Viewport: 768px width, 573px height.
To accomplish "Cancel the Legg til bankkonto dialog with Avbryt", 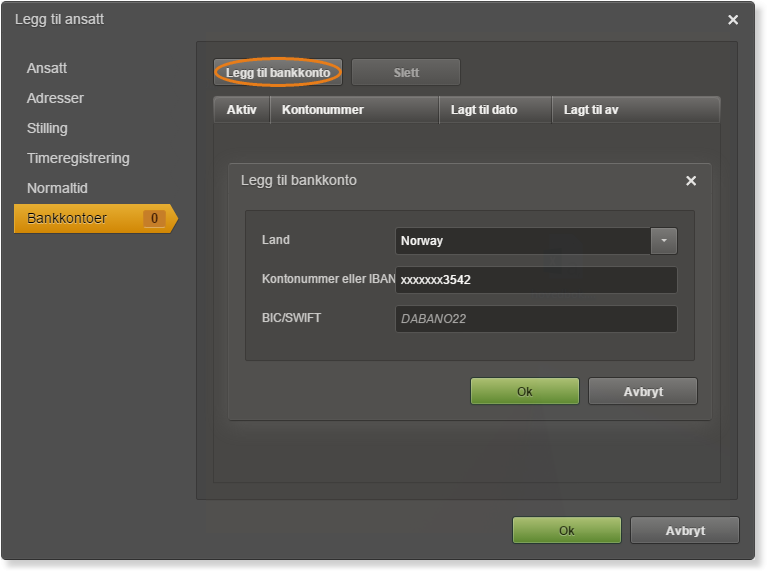I will pos(643,391).
